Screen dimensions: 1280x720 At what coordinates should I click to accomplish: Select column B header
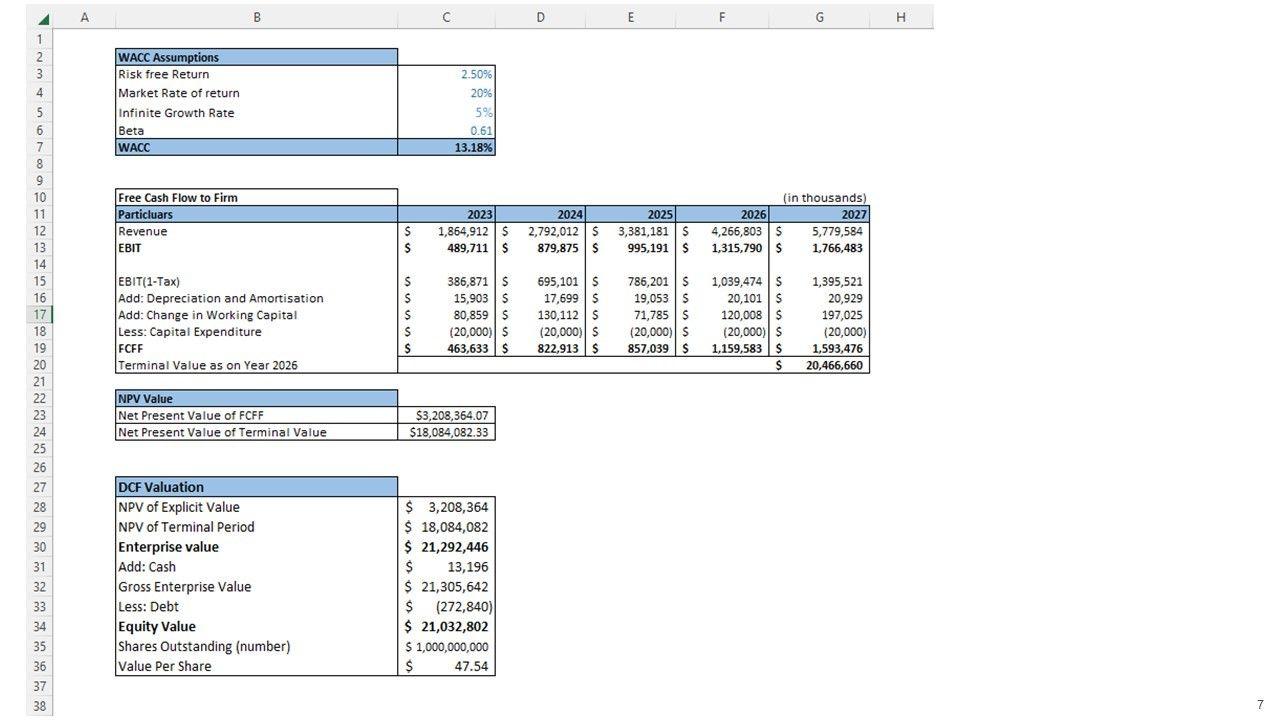click(256, 17)
